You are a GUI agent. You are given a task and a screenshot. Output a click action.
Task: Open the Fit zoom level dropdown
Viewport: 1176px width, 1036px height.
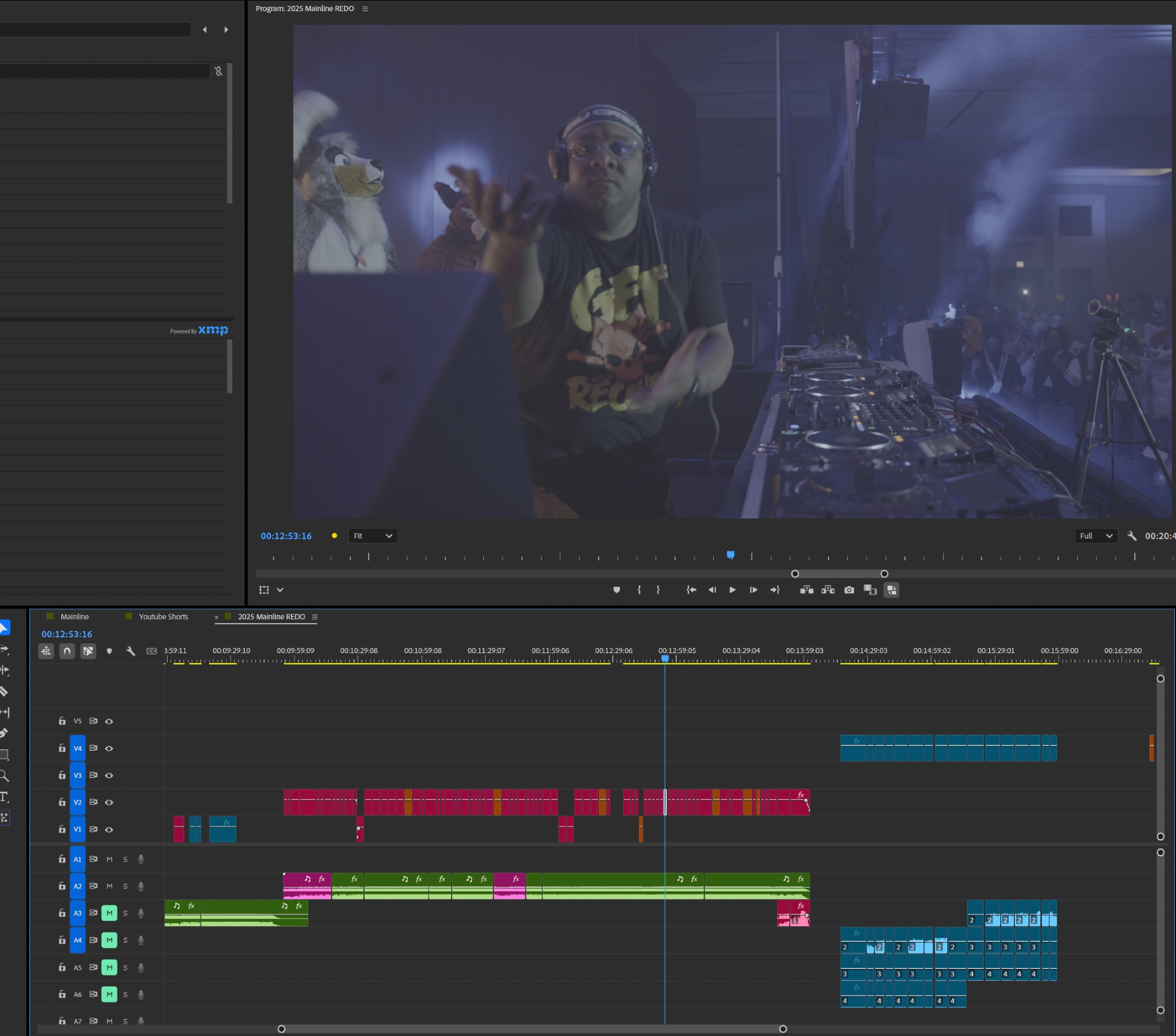[x=373, y=536]
